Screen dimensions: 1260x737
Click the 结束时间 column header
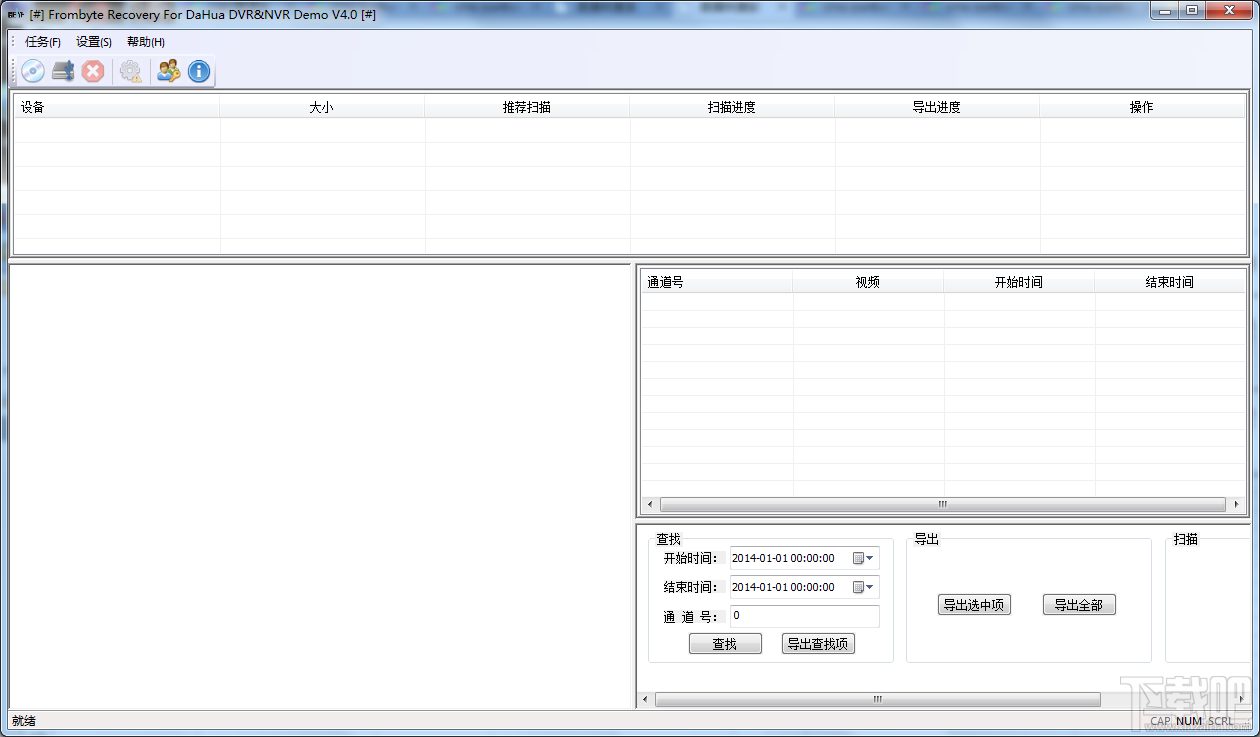tap(1170, 282)
